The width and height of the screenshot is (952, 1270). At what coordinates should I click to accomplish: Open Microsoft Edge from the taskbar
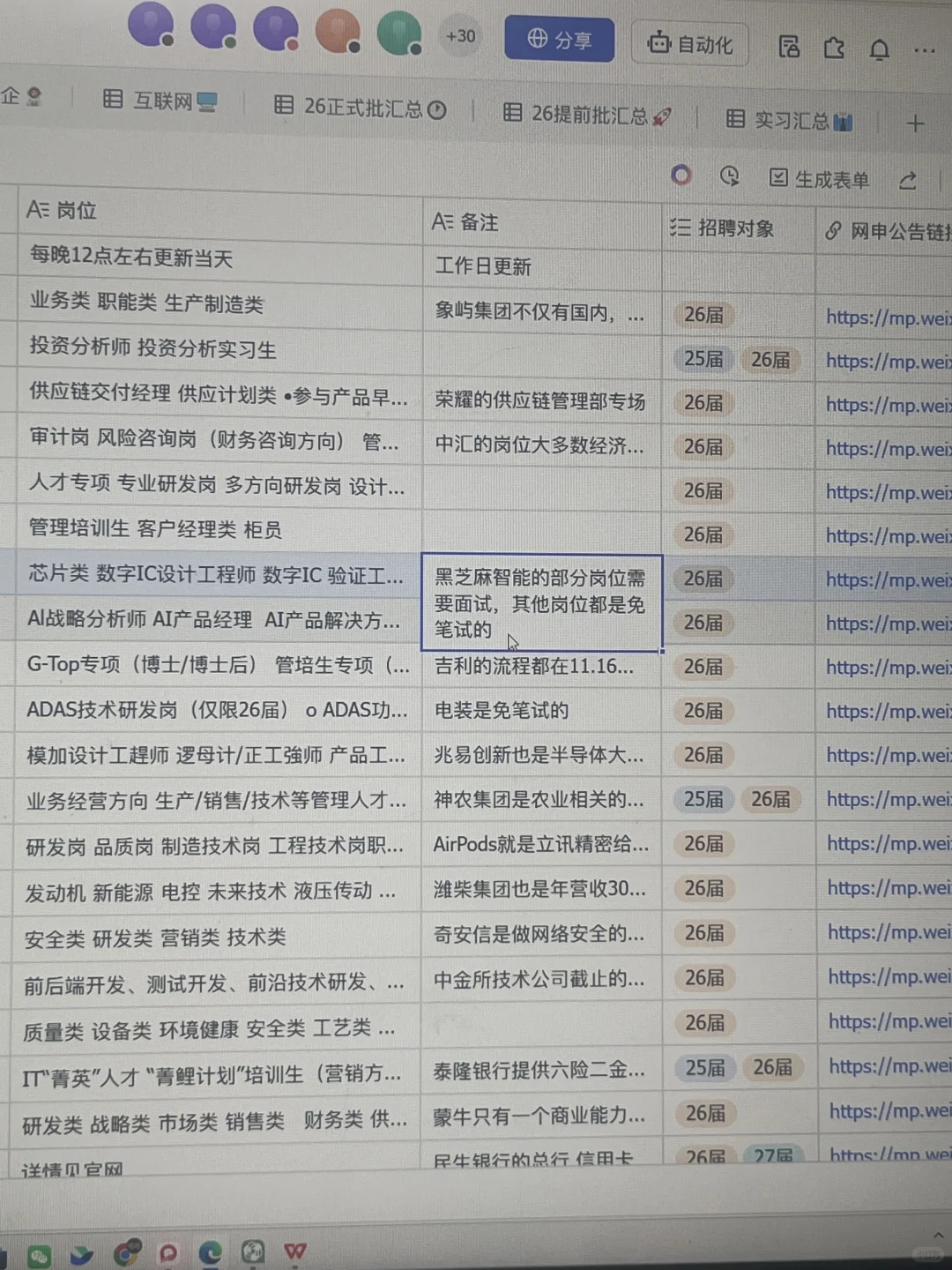211,1251
